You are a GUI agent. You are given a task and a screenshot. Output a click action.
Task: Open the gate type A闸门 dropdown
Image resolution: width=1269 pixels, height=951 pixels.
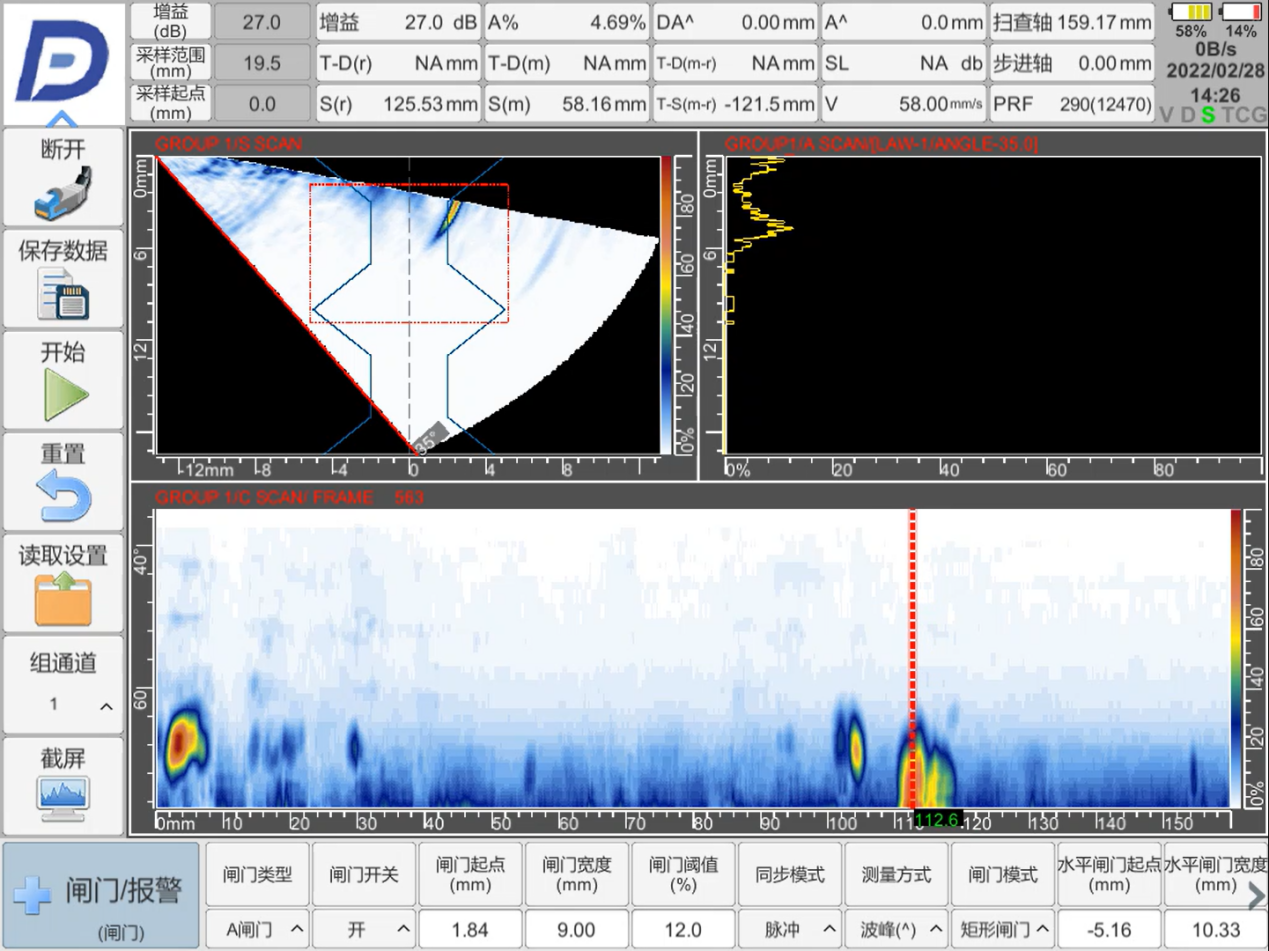coord(257,929)
